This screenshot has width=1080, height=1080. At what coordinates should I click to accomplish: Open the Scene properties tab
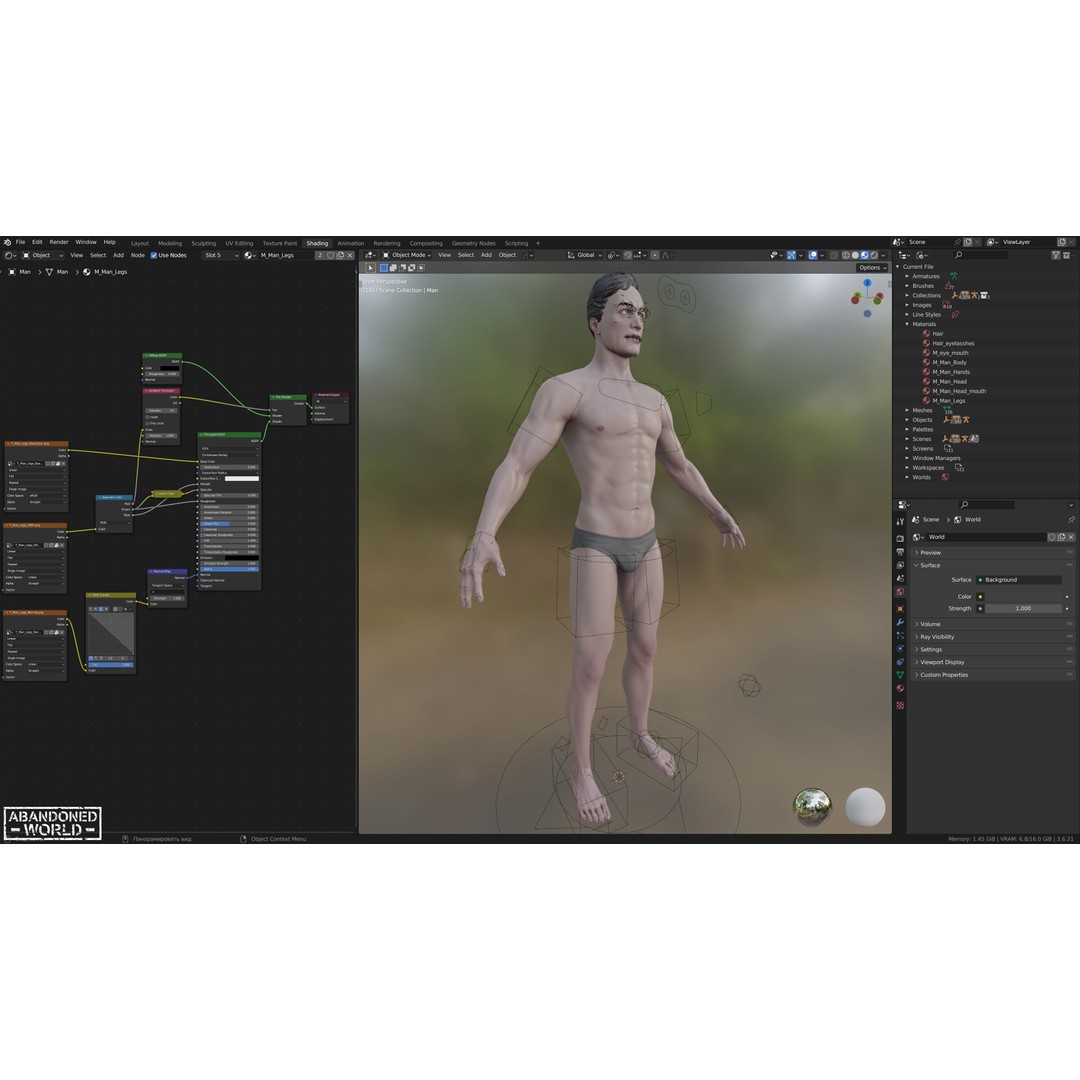click(x=900, y=579)
